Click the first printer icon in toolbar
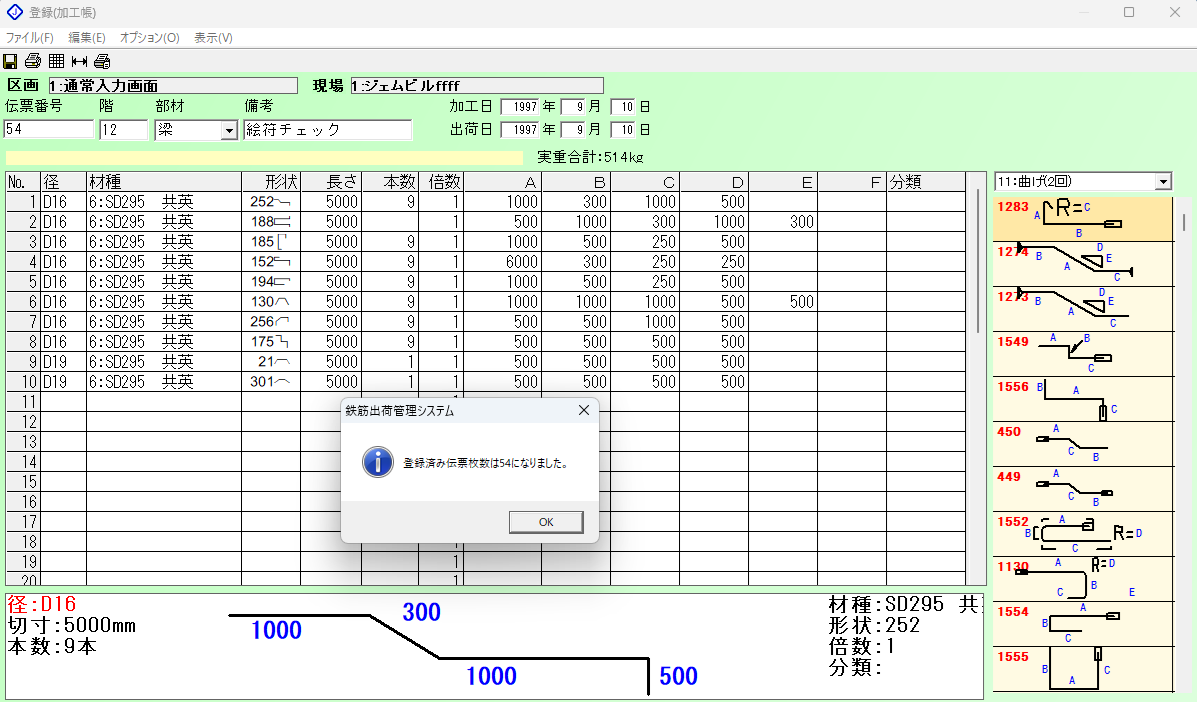 (x=33, y=61)
